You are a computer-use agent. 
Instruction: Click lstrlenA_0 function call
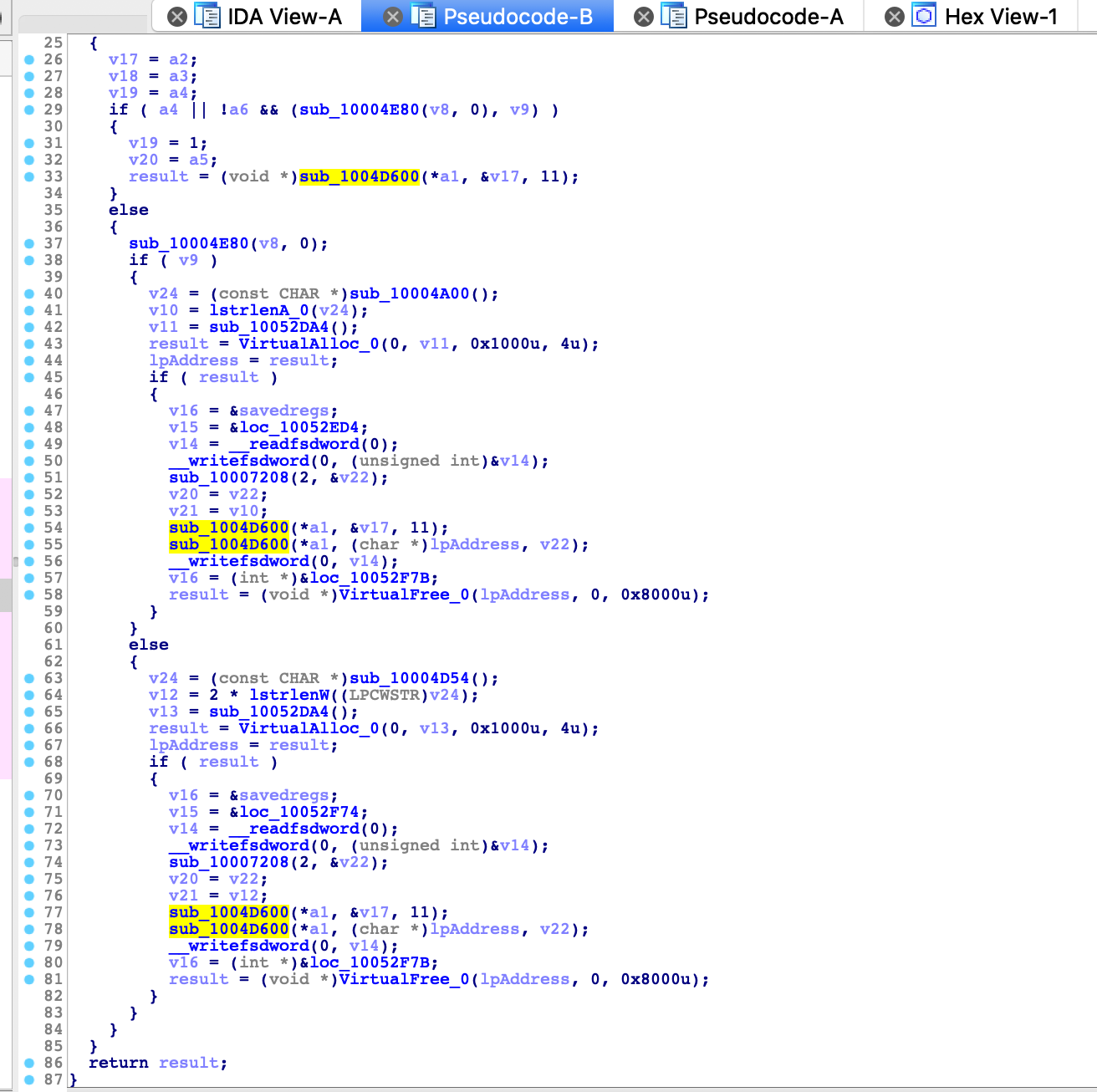point(259,310)
